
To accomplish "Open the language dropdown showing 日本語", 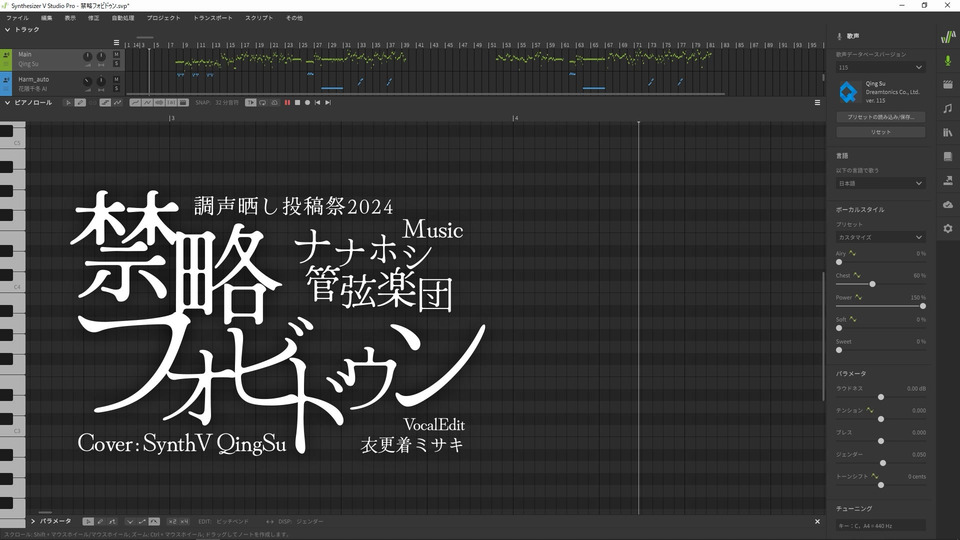I will click(880, 183).
